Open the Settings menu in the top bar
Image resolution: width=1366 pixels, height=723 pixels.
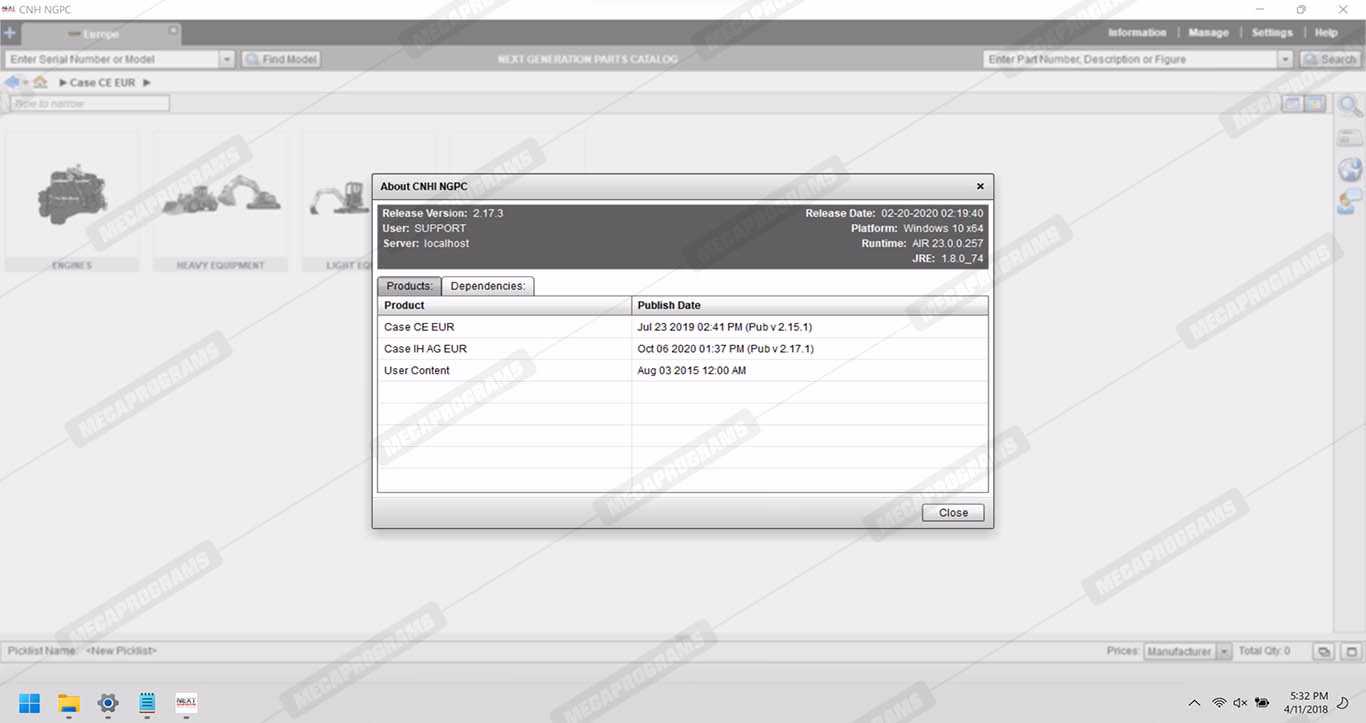(1272, 33)
